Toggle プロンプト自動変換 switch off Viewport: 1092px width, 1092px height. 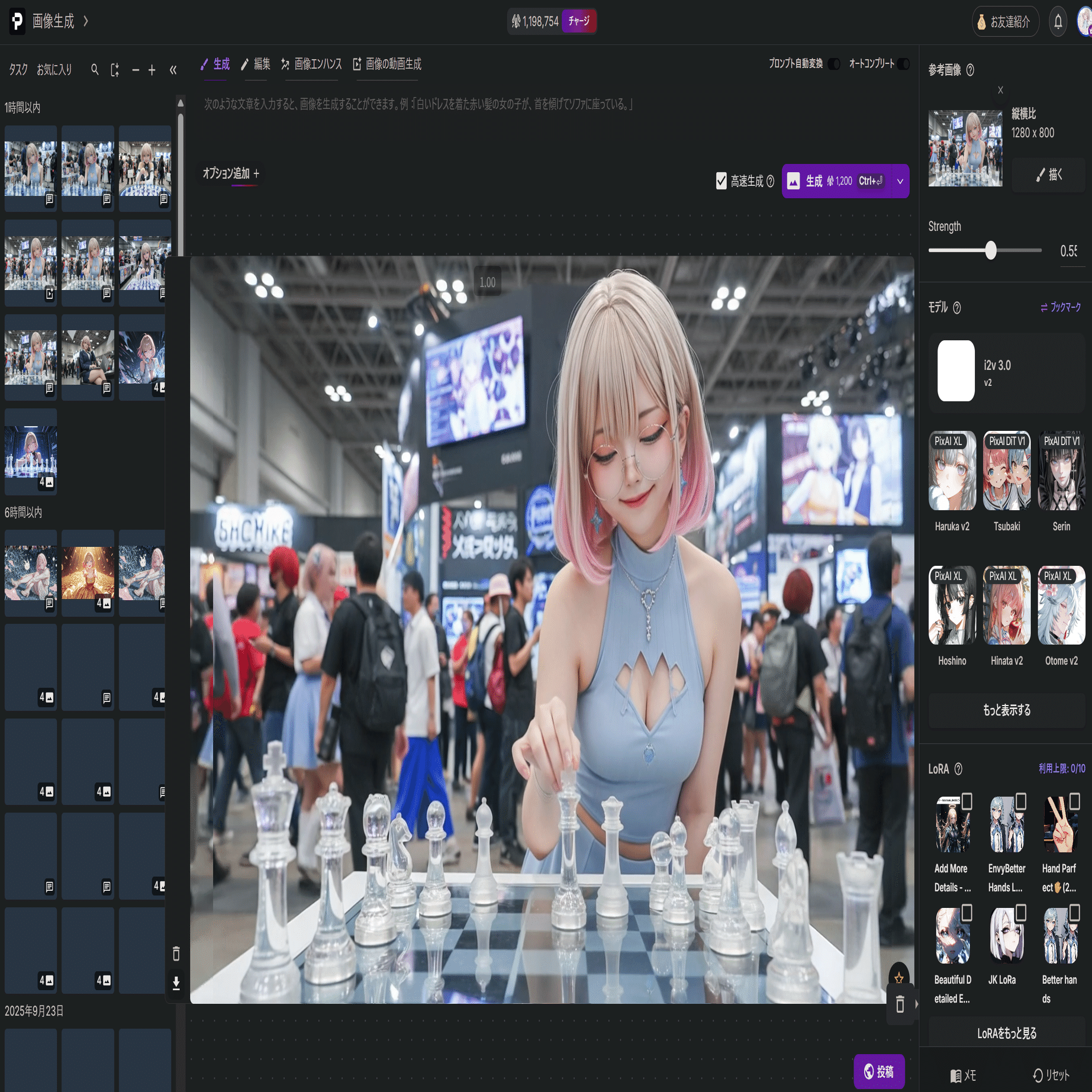pyautogui.click(x=834, y=64)
